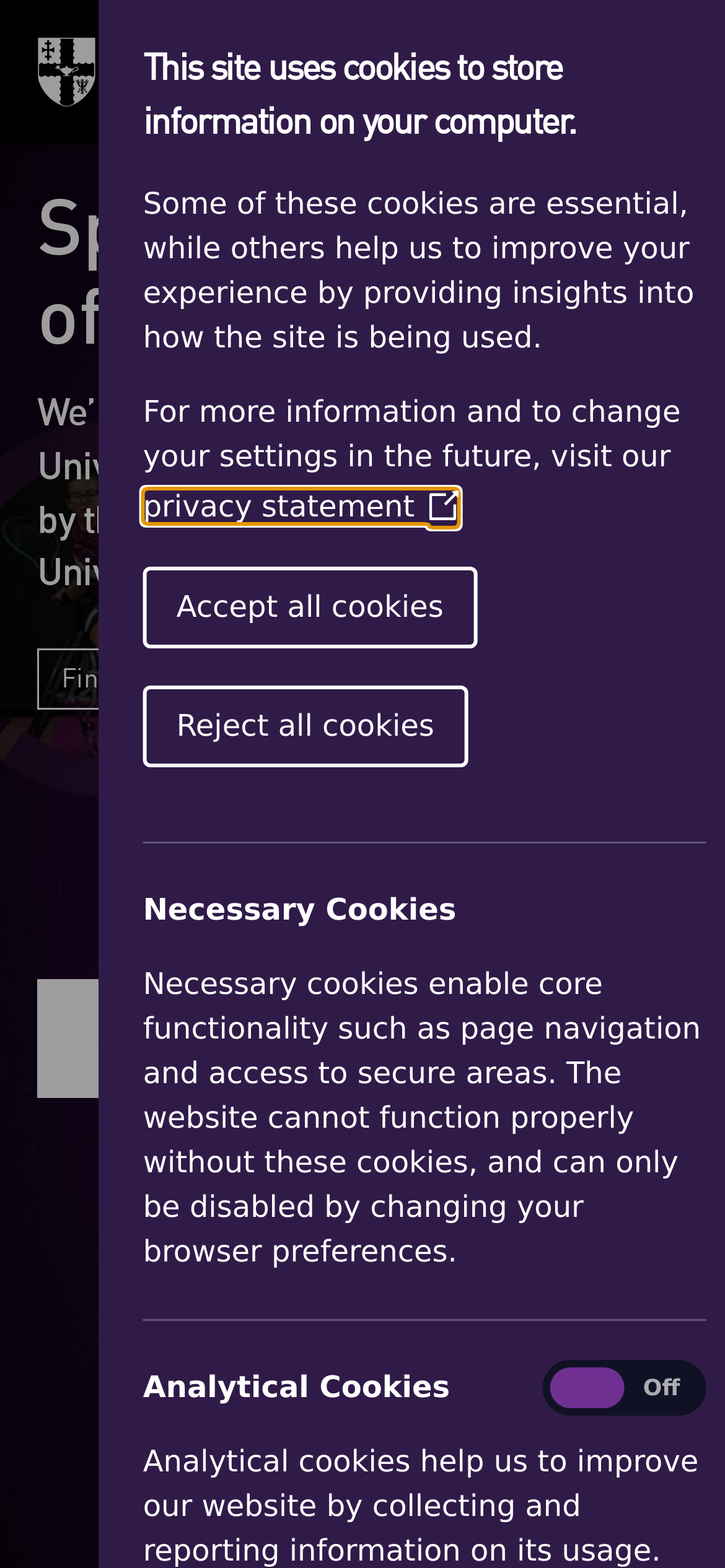The width and height of the screenshot is (725, 1568).
Task: Open the privacy statement link
Action: pyautogui.click(x=301, y=507)
